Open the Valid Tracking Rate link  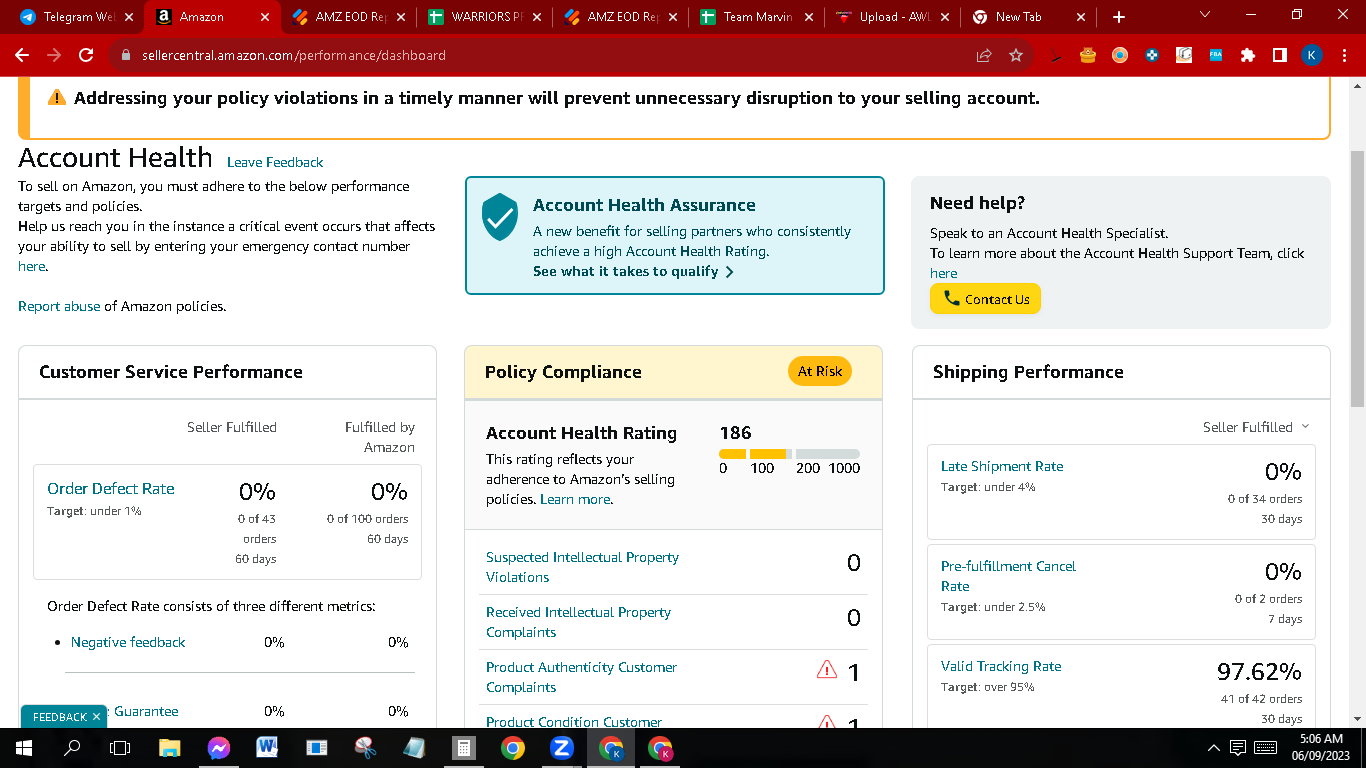(1001, 666)
